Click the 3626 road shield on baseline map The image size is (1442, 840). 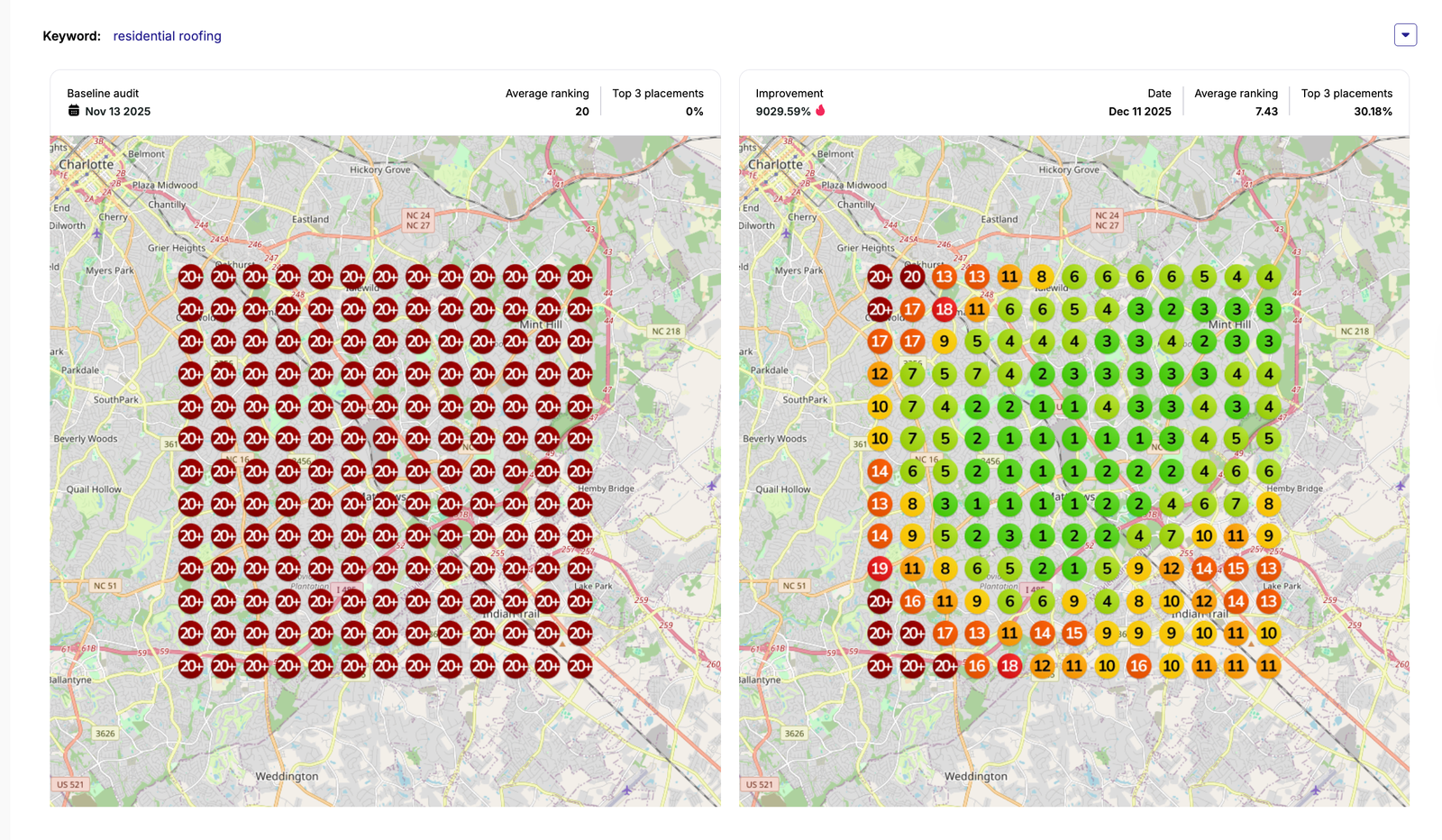105,734
